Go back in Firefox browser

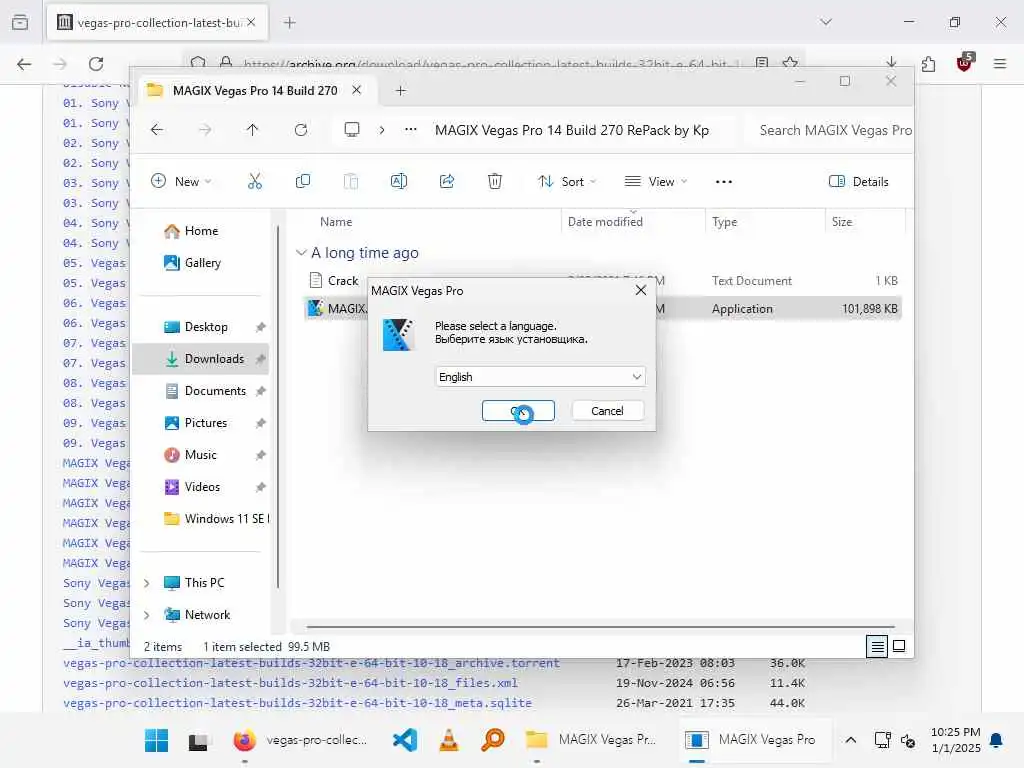click(24, 64)
